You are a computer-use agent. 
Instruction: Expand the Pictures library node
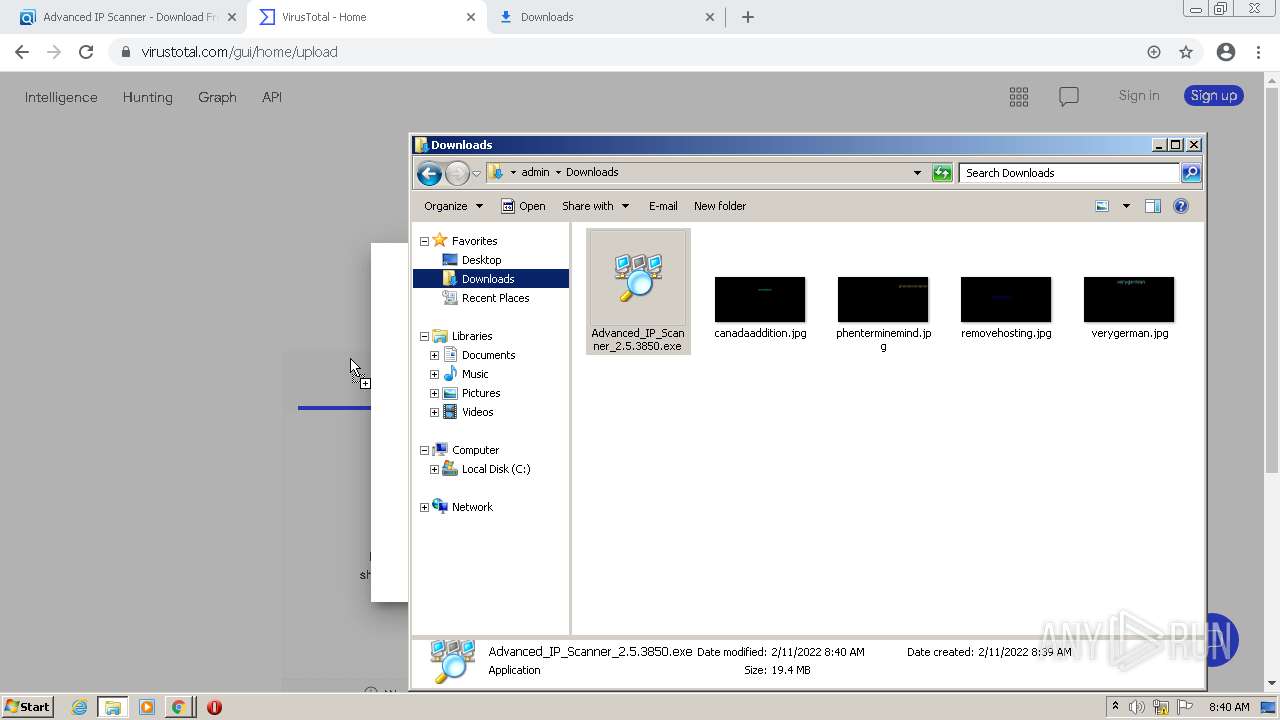pos(434,393)
